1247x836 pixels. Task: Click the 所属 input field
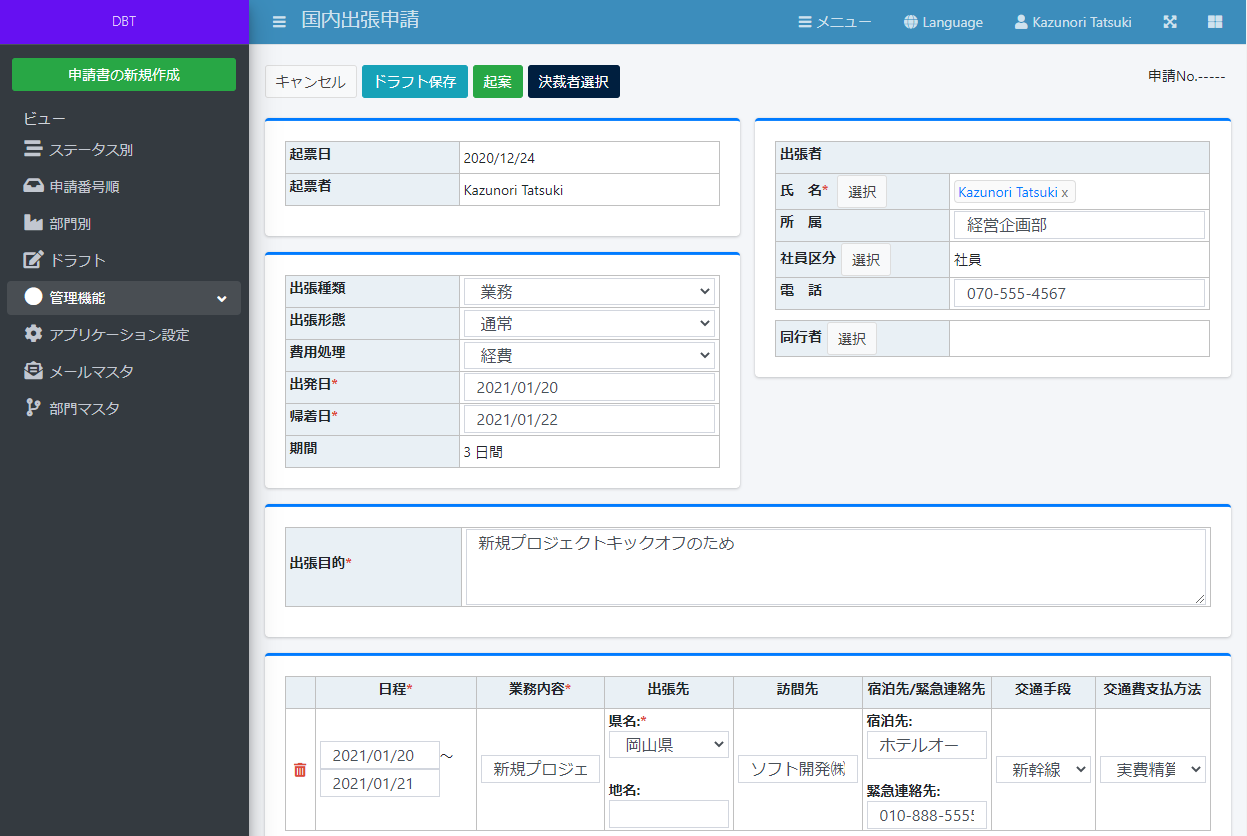pyautogui.click(x=1079, y=225)
